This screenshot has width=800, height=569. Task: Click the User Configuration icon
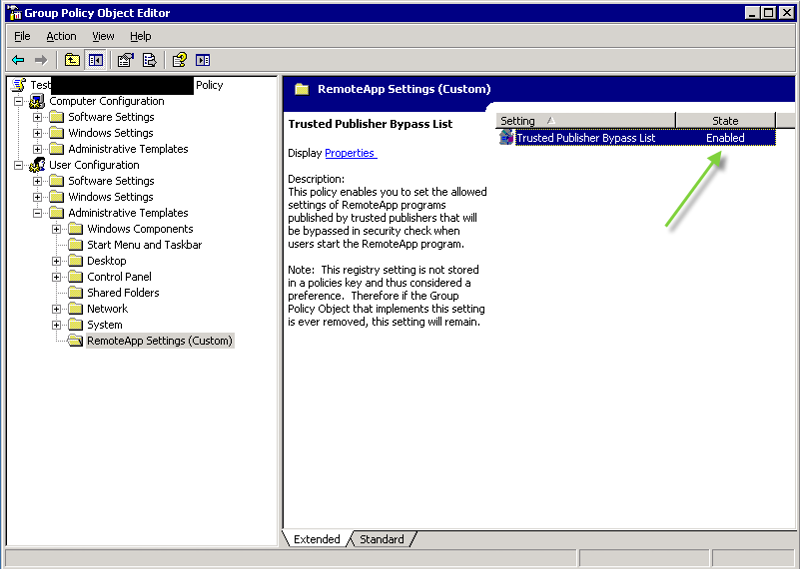(x=37, y=165)
